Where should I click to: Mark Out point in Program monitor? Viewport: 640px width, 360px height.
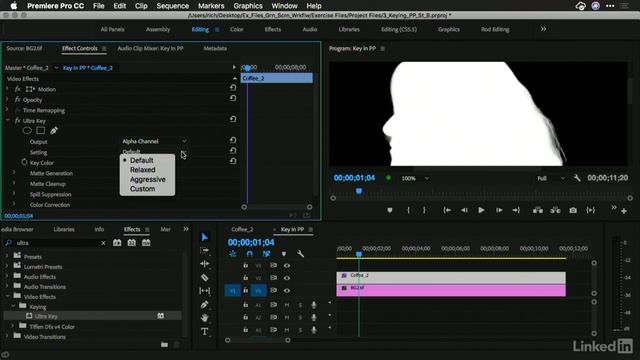424,210
